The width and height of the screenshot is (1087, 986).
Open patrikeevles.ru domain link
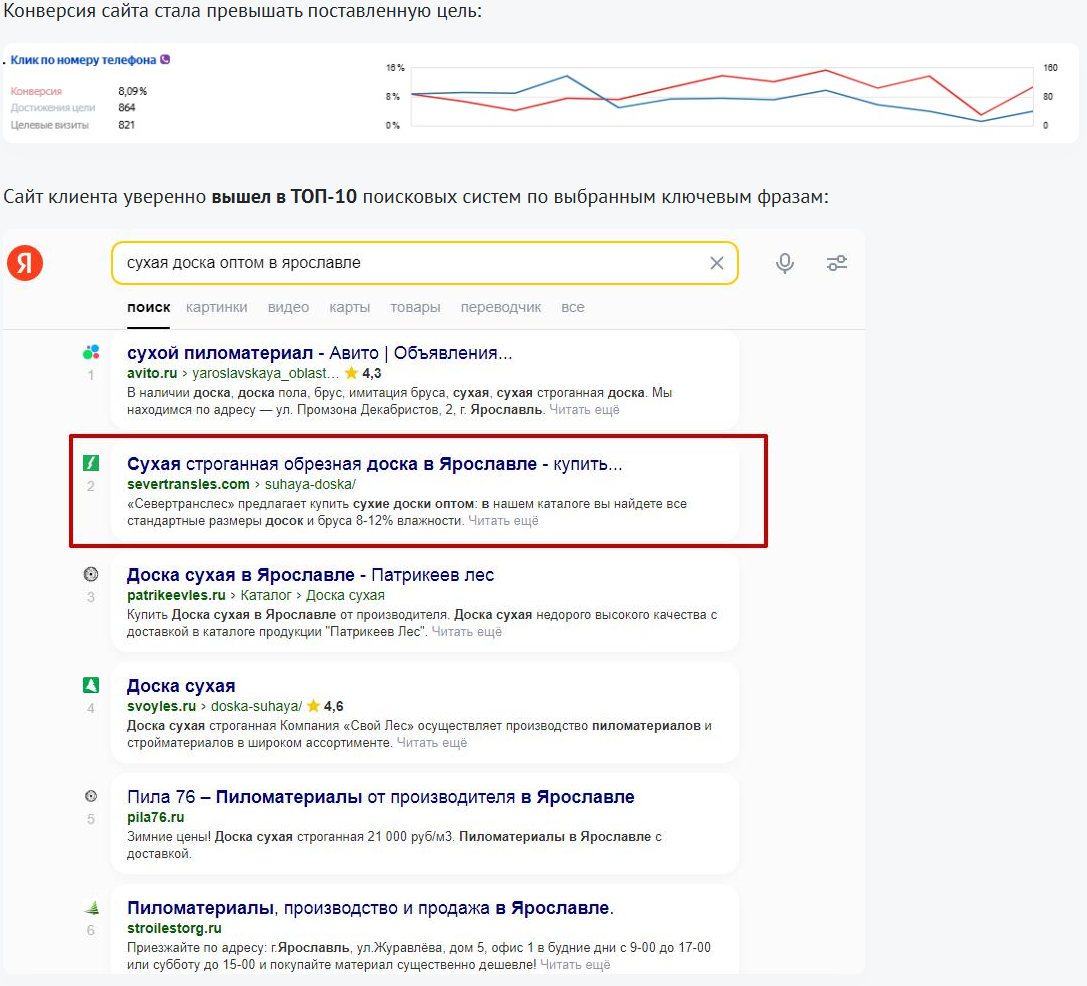[x=176, y=595]
